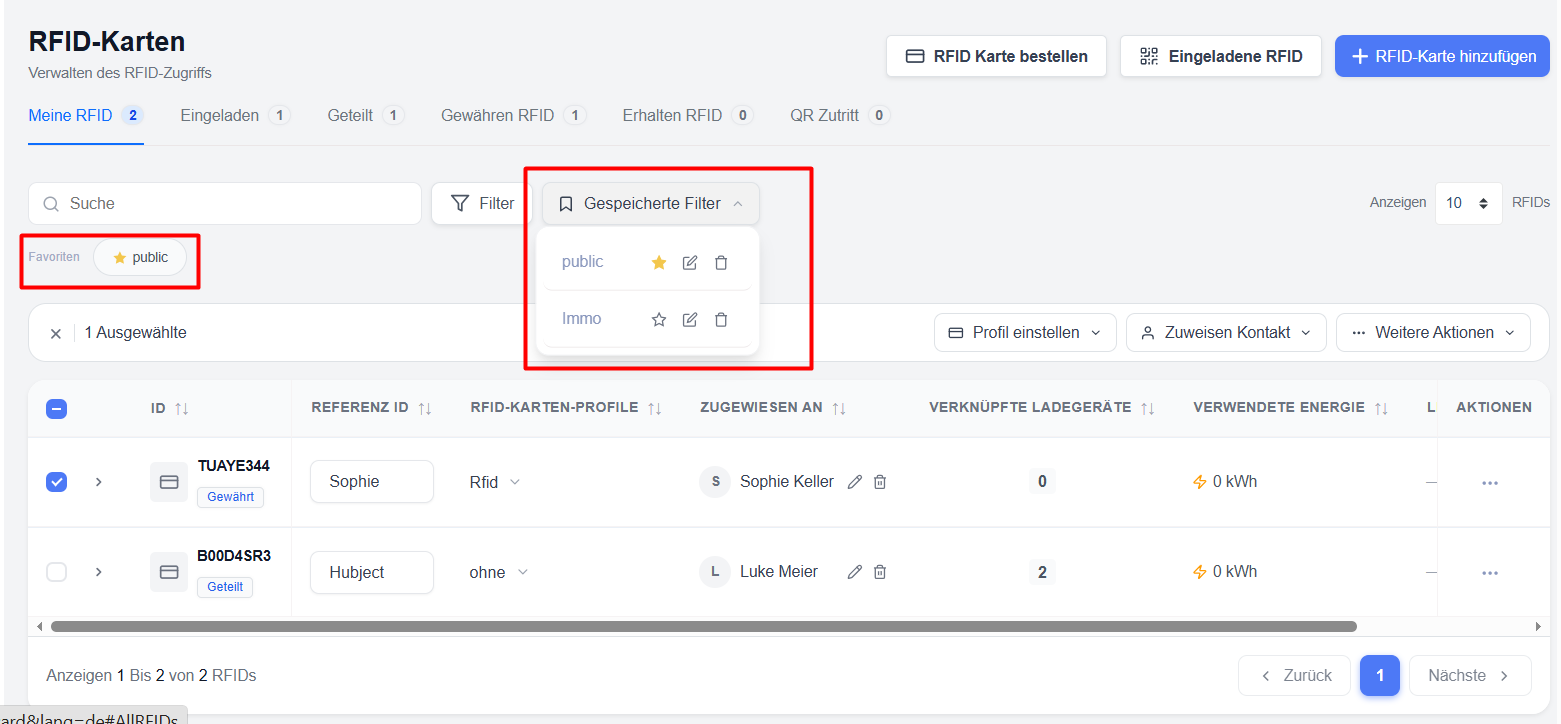Sort by Referenz ID column arrows
This screenshot has width=1561, height=724.
point(425,408)
